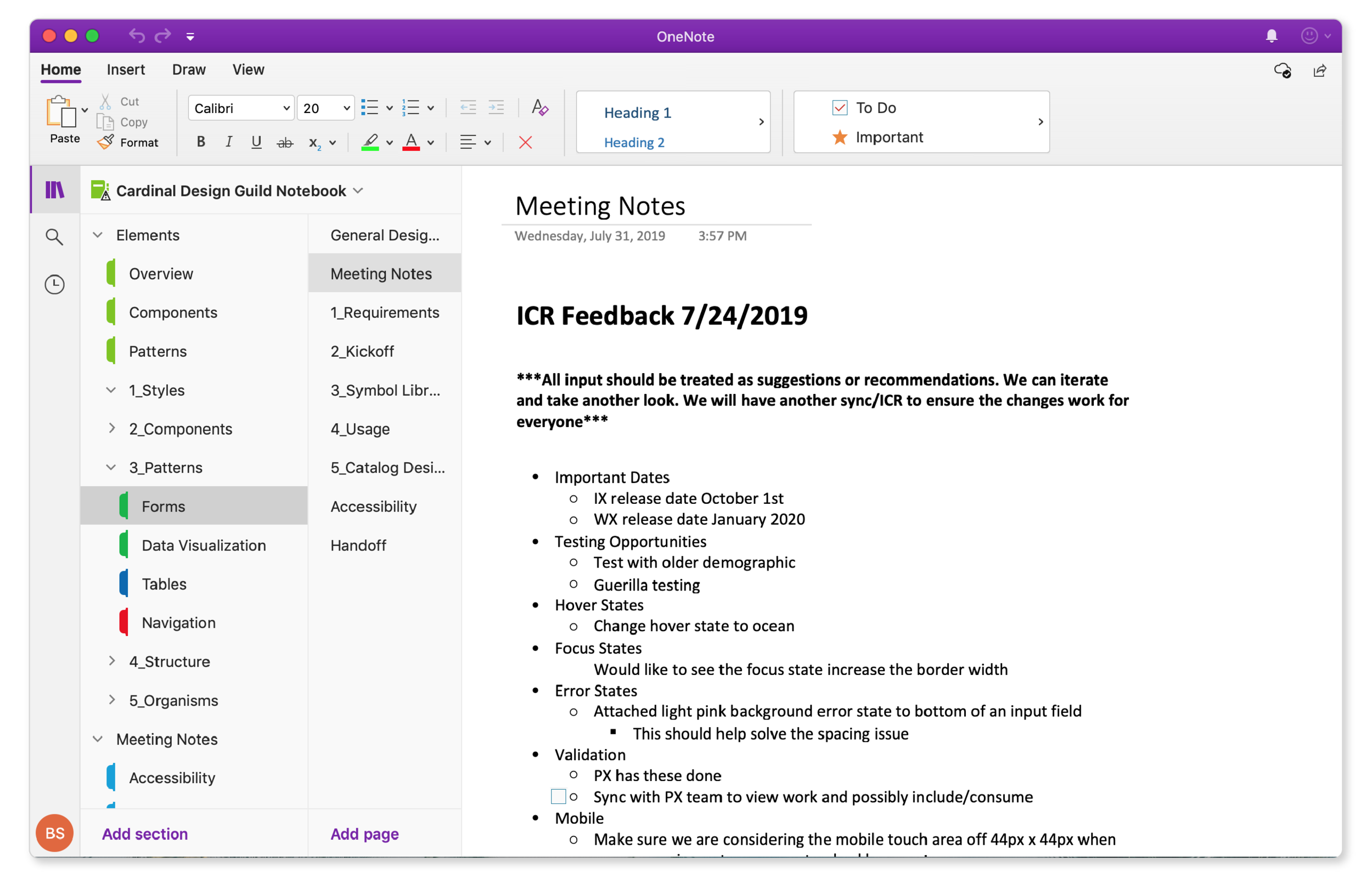Viewport: 1372px width, 877px height.
Task: Toggle underline formatting
Action: [256, 143]
